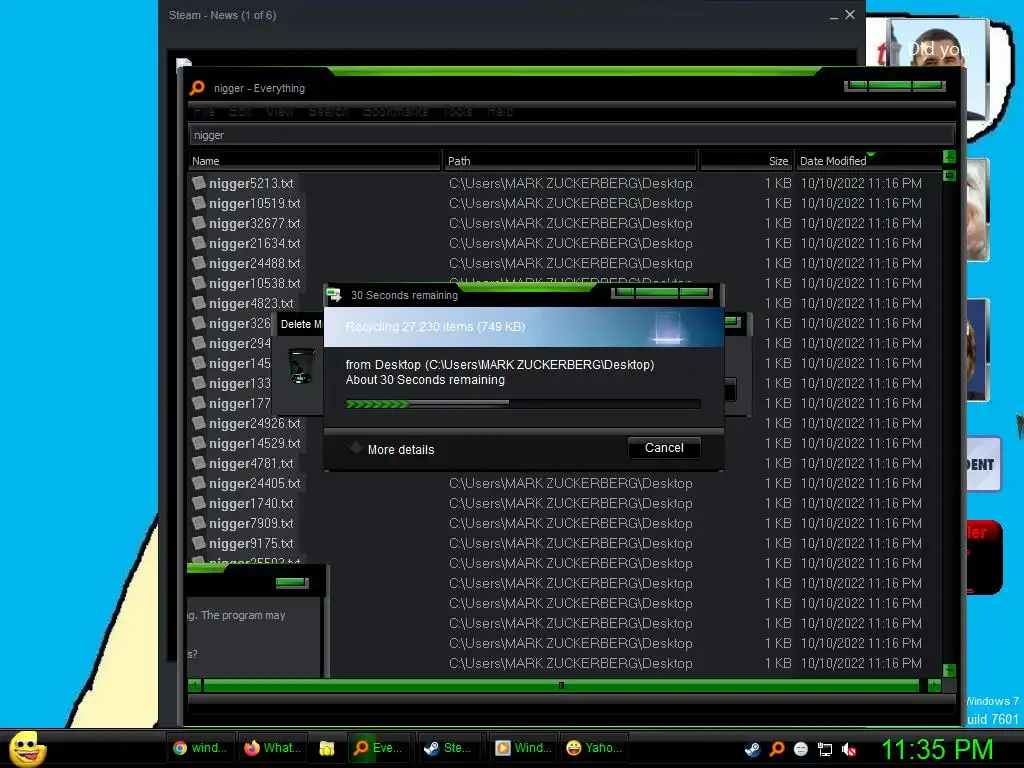Click 'Steam - News (1 of 6)' title
This screenshot has height=768, width=1024.
(222, 15)
